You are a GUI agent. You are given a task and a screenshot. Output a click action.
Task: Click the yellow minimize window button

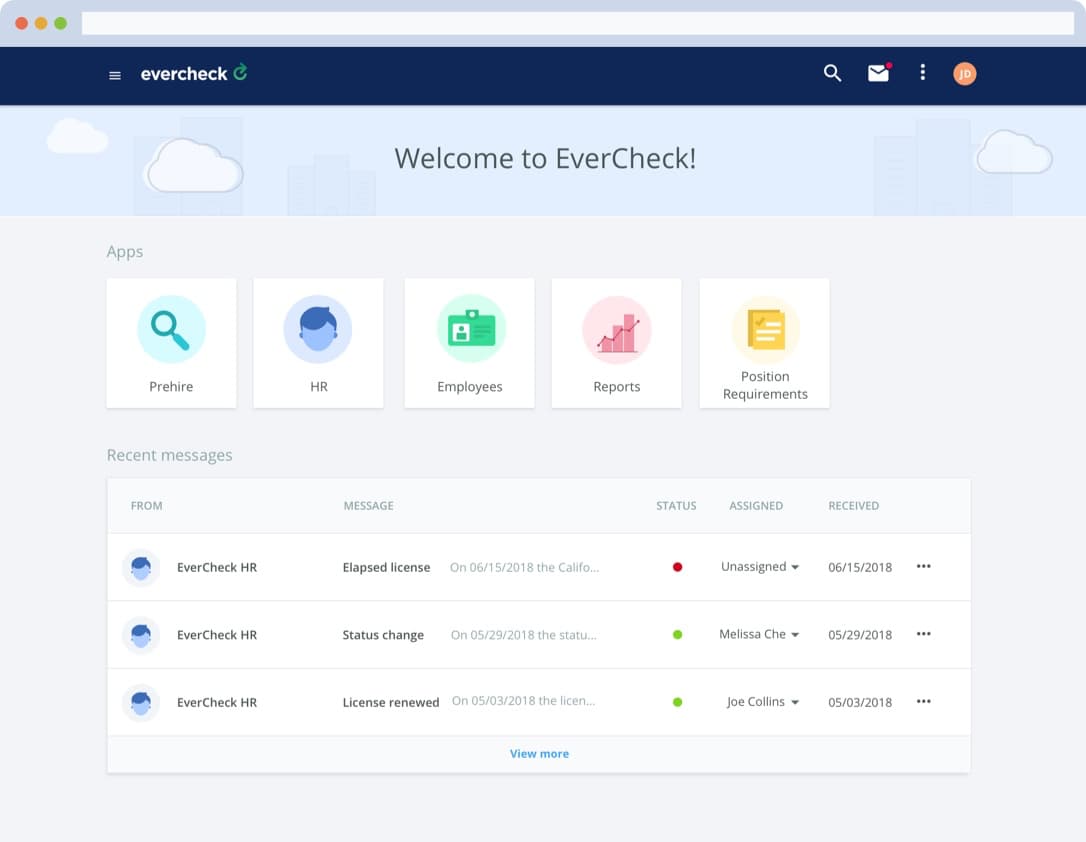point(41,23)
